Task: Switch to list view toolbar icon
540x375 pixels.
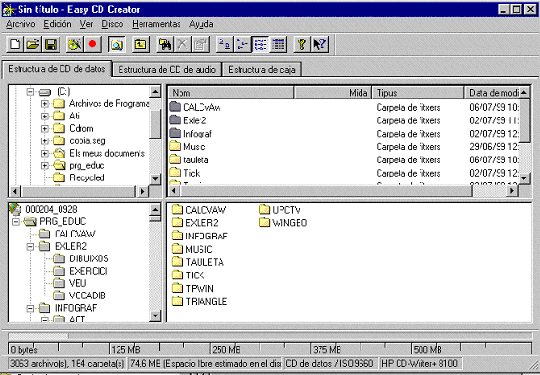Action: [260, 44]
